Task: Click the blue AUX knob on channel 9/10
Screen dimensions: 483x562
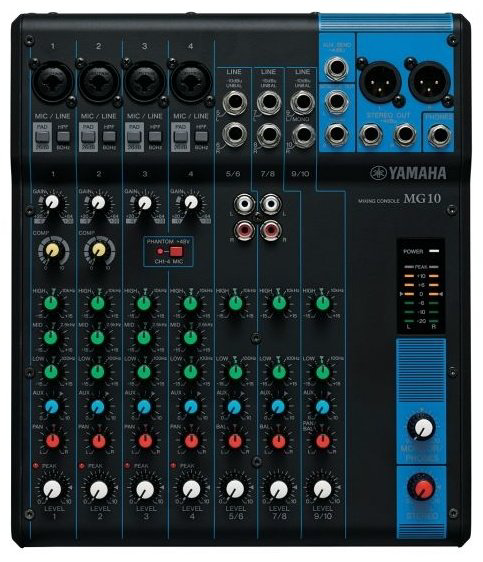Action: tap(322, 407)
